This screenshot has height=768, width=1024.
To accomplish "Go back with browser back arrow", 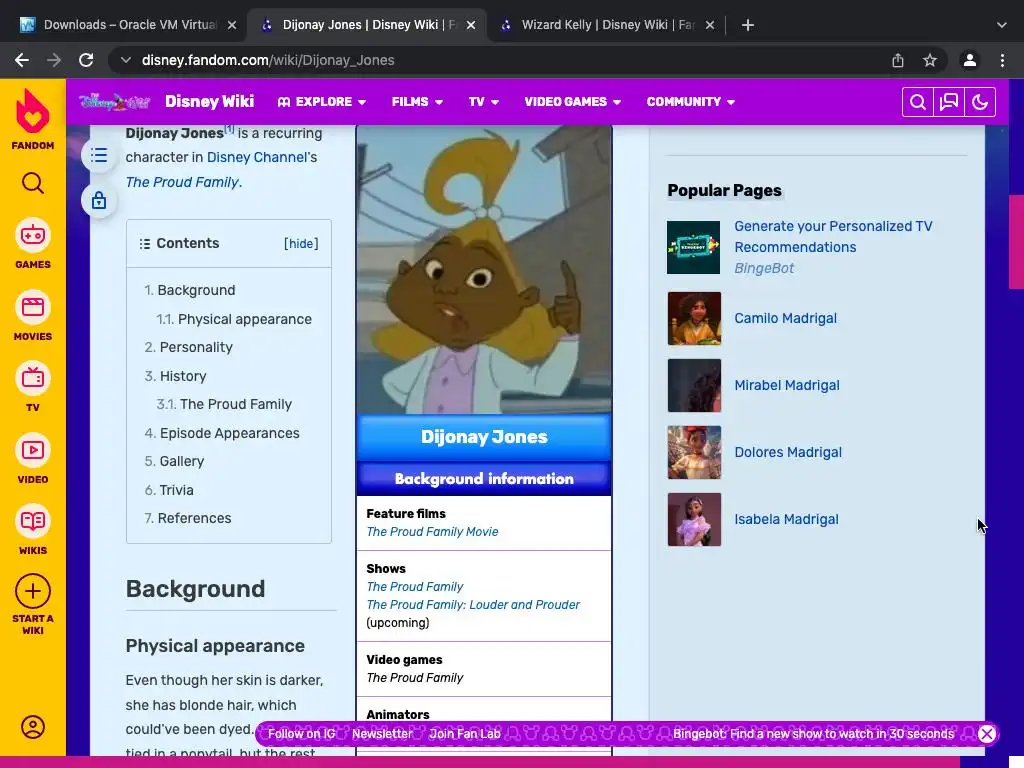I will (x=22, y=60).
